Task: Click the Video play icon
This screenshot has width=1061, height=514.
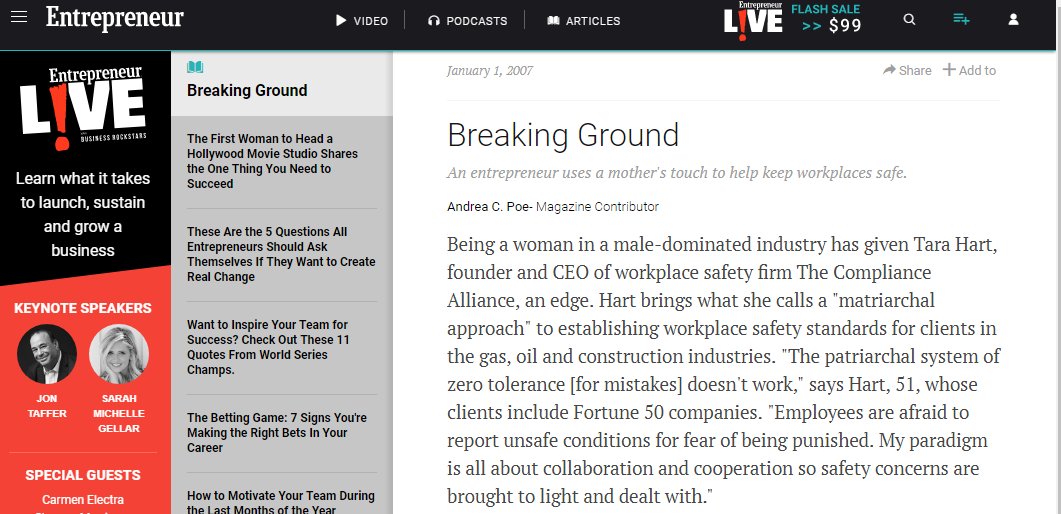Action: click(341, 21)
